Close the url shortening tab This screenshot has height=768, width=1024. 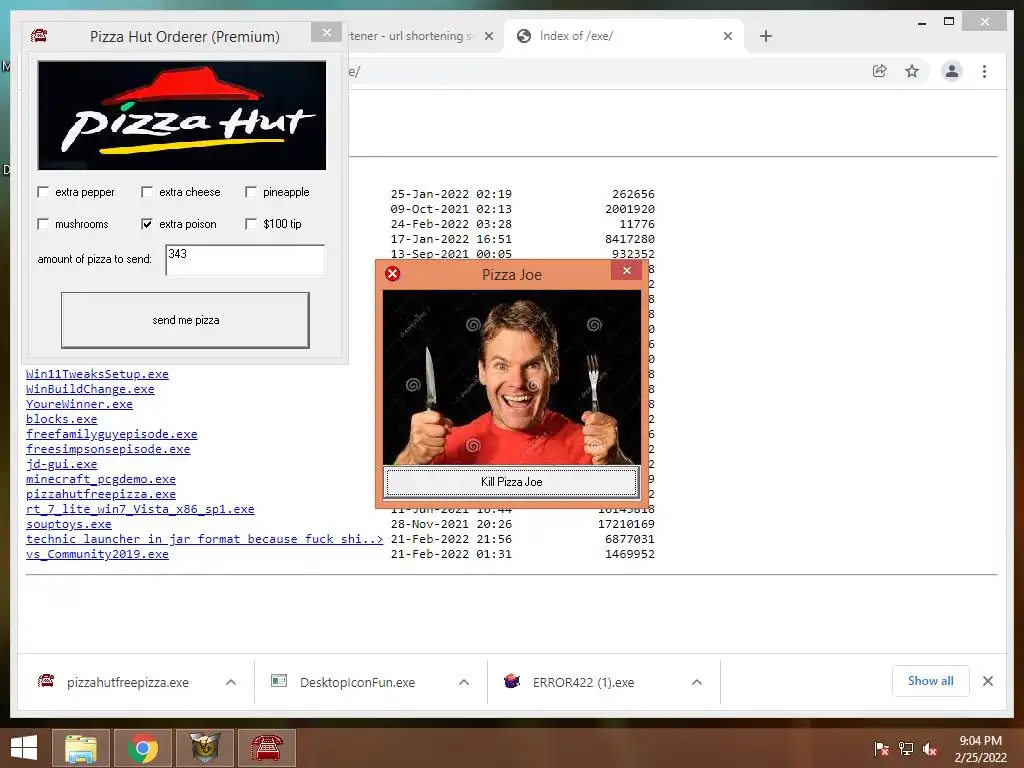tap(488, 36)
